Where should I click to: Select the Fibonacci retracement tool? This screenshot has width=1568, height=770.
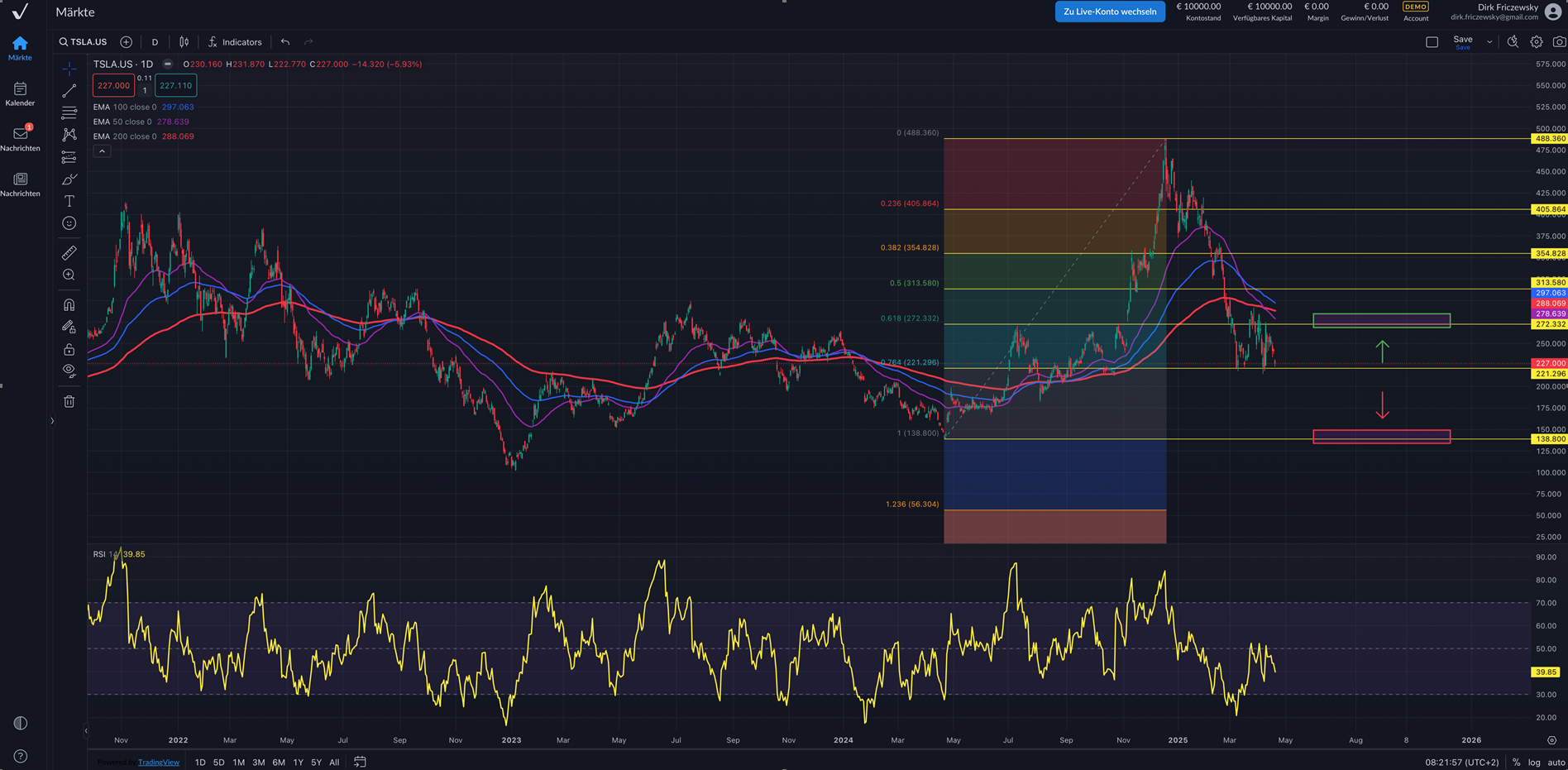69,112
